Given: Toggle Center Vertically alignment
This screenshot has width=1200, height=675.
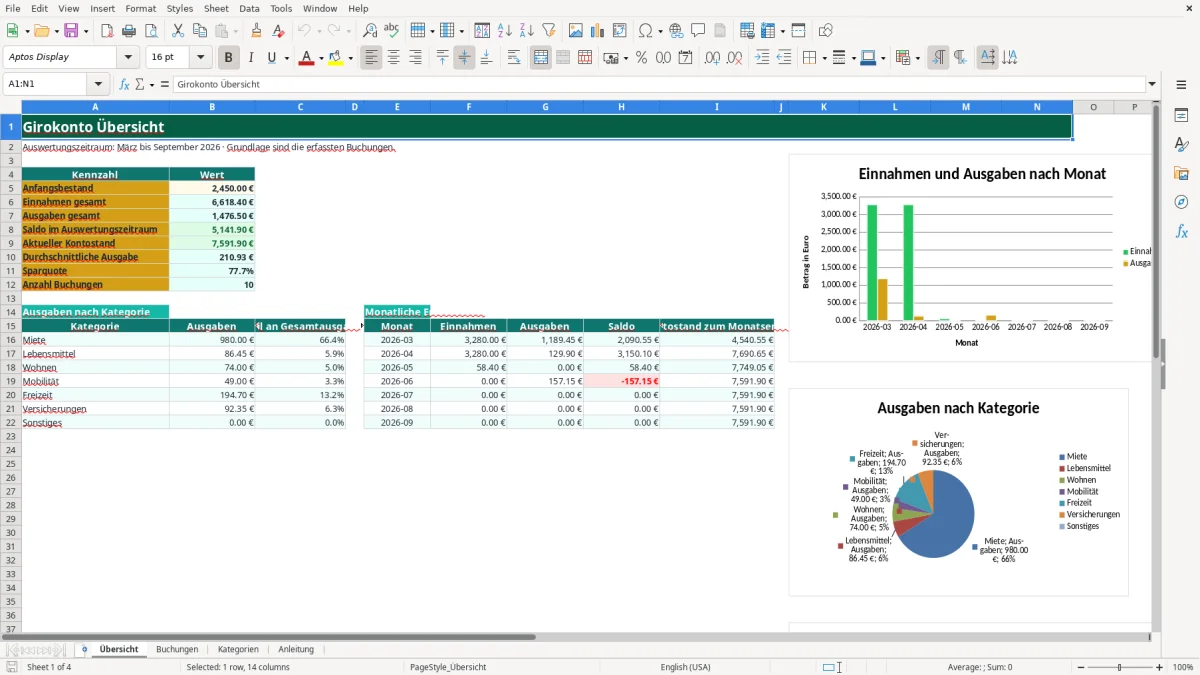Looking at the screenshot, I should coord(464,58).
